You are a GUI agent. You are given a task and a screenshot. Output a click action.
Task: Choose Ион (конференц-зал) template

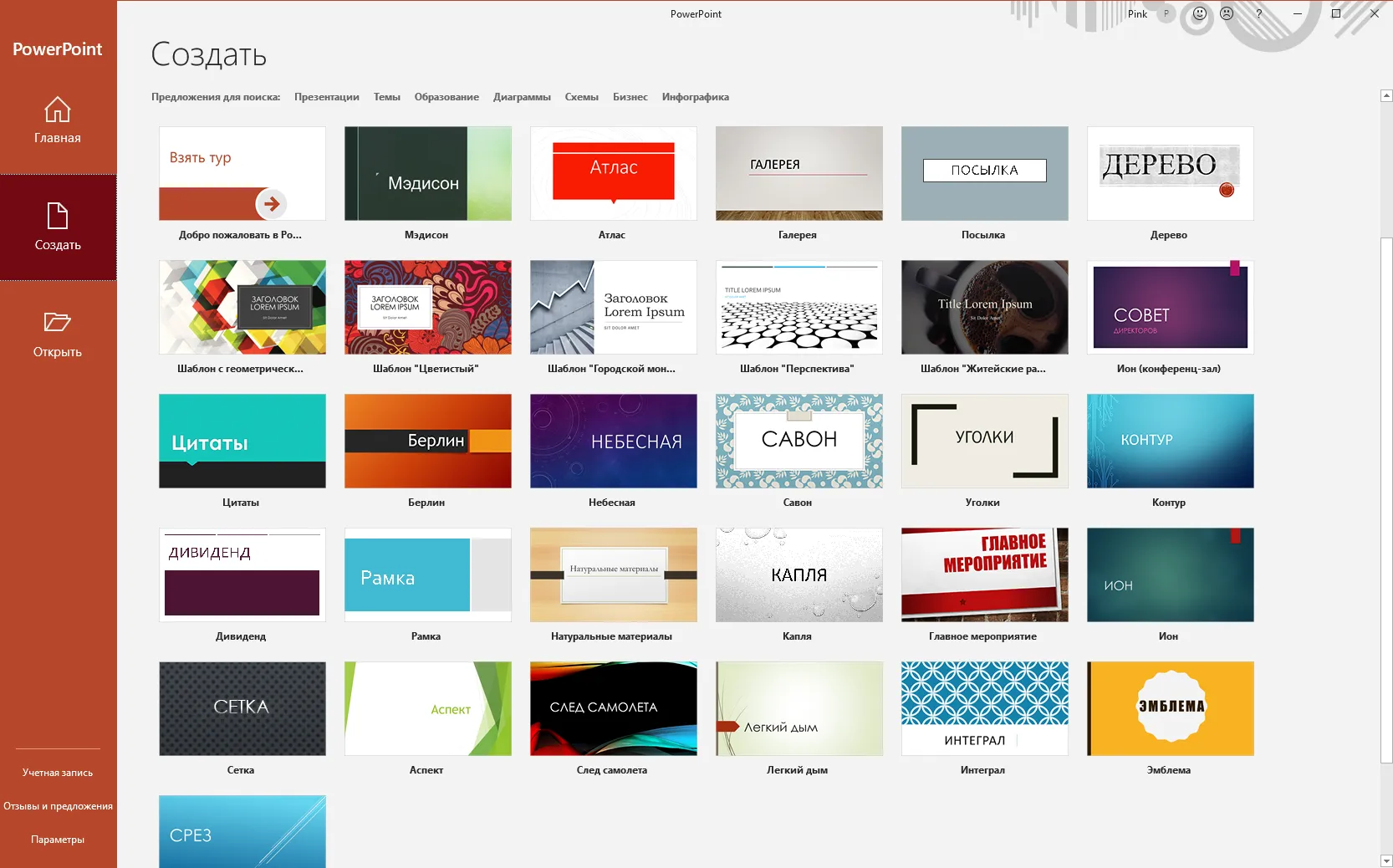[1171, 308]
